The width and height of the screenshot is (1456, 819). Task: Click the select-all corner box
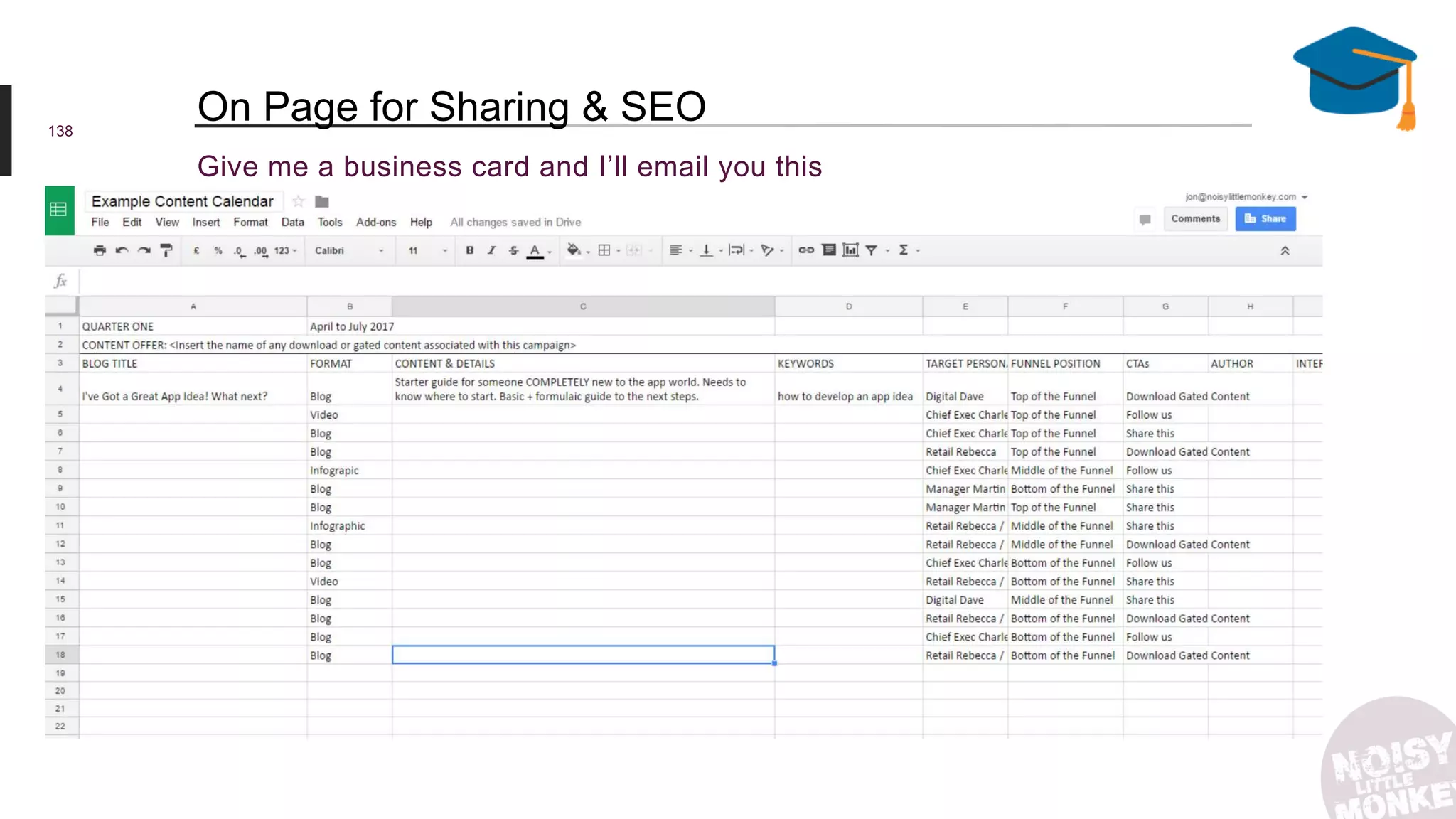pos(61,306)
